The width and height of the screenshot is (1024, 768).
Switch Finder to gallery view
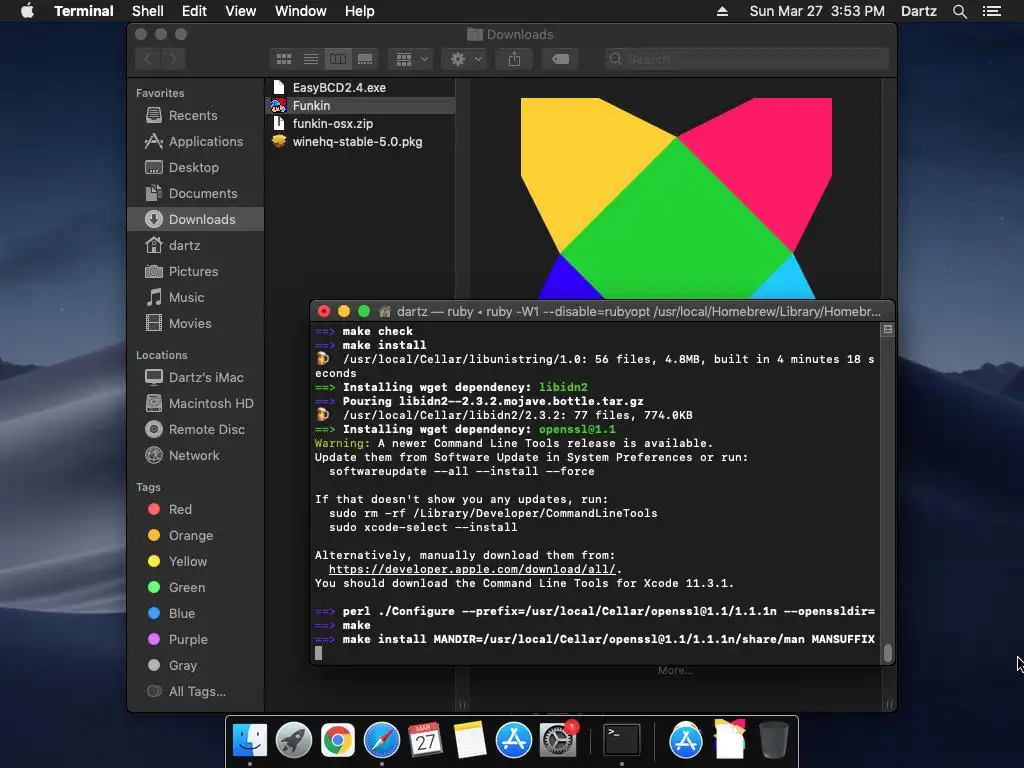(365, 59)
